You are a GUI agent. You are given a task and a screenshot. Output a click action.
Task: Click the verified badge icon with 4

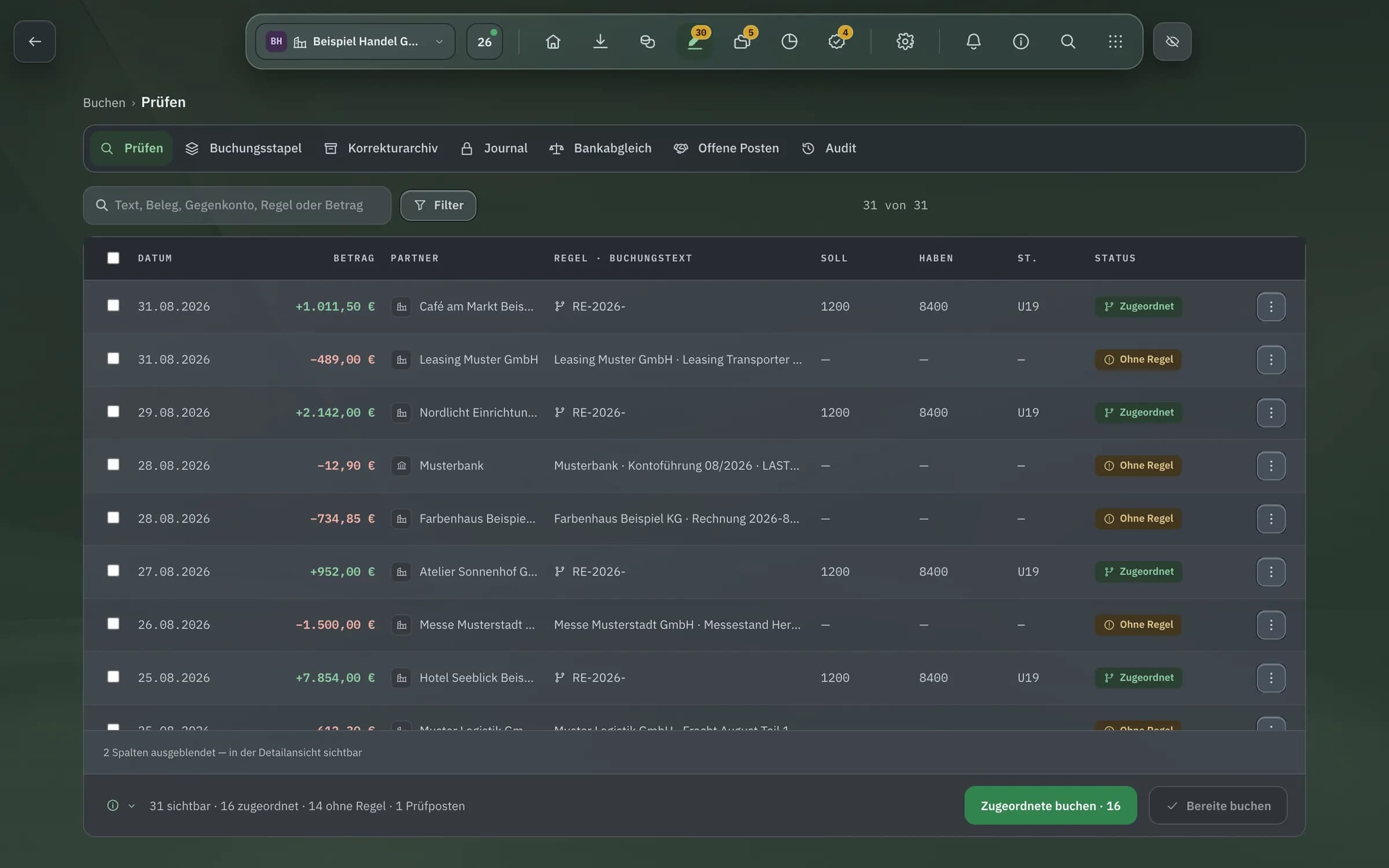[x=837, y=42]
